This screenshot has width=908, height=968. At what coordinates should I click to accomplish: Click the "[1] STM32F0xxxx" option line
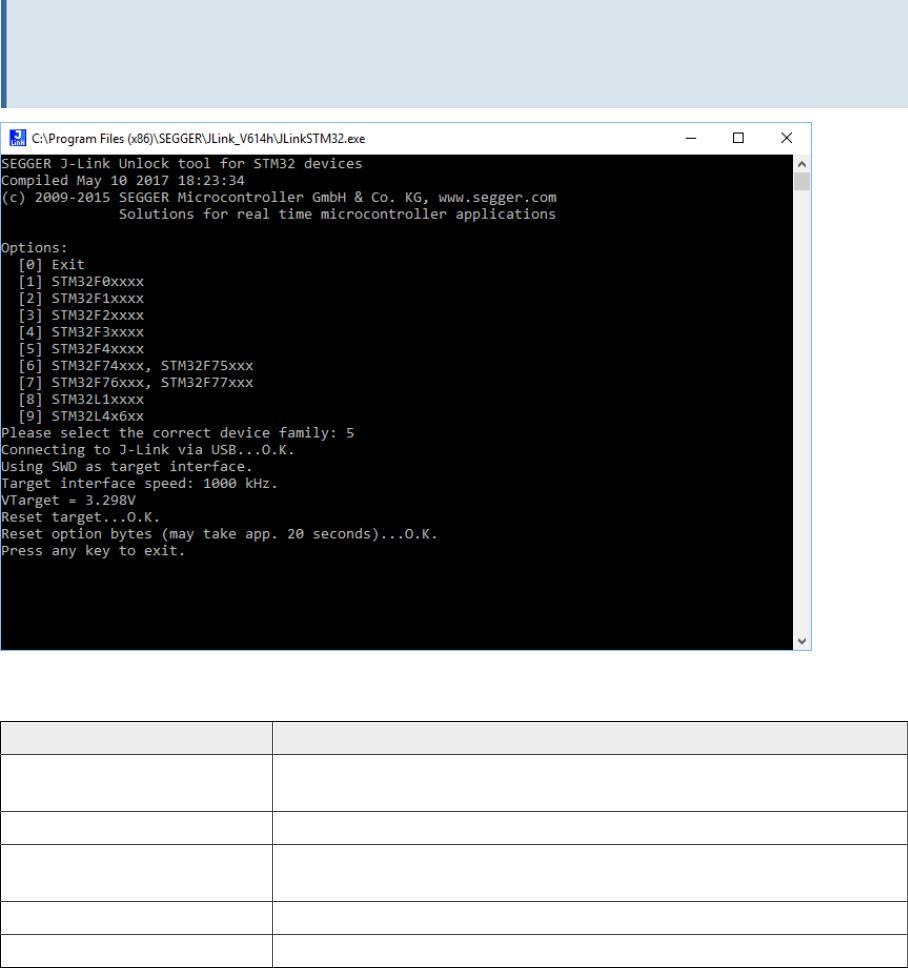tap(81, 281)
